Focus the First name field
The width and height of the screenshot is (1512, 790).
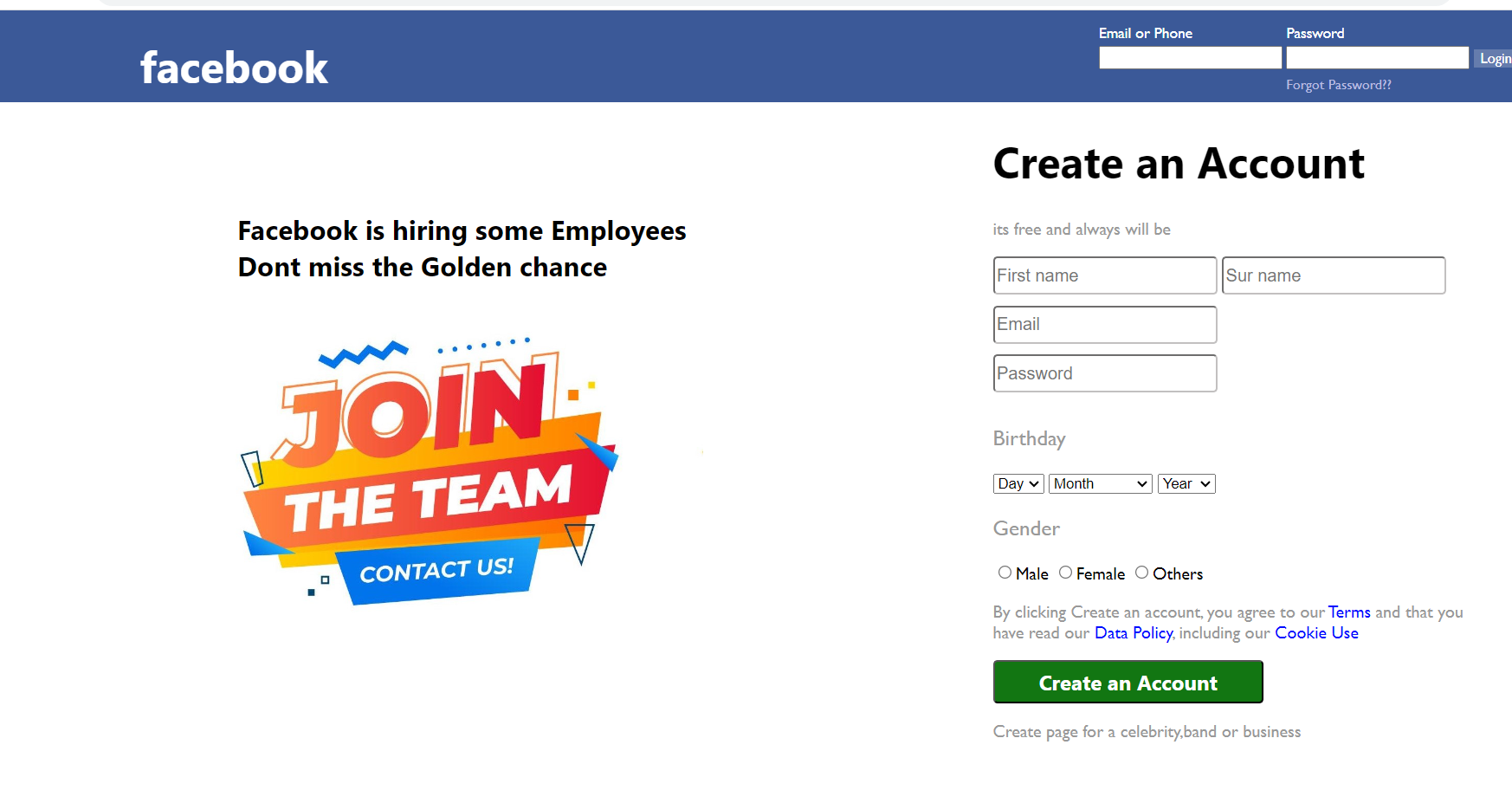point(1104,275)
